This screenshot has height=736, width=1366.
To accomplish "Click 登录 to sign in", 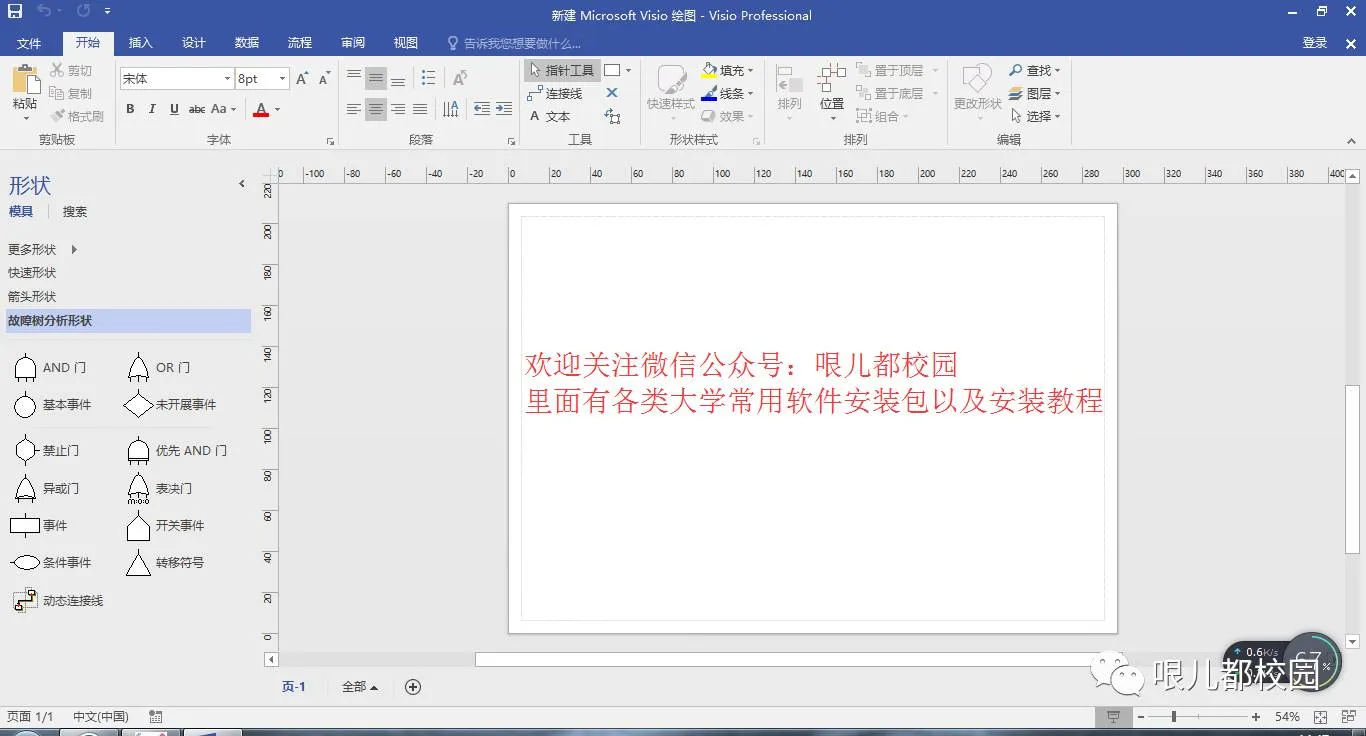I will [1315, 43].
